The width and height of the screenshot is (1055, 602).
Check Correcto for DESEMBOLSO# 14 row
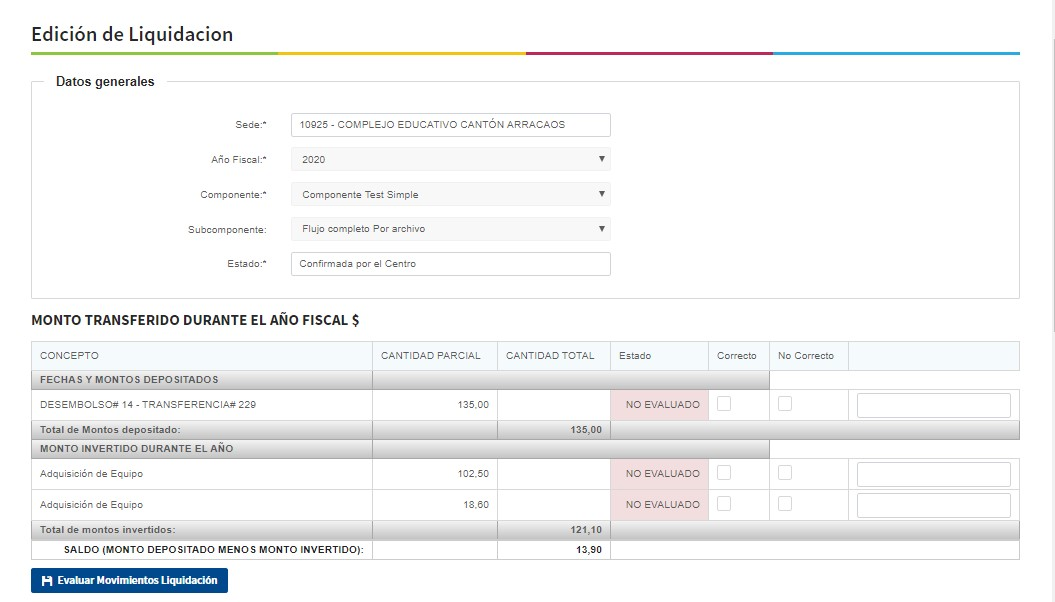pos(724,404)
